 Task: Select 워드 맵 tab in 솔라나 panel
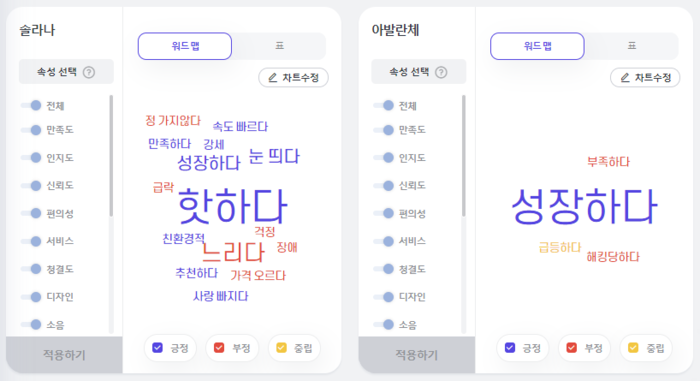[185, 46]
